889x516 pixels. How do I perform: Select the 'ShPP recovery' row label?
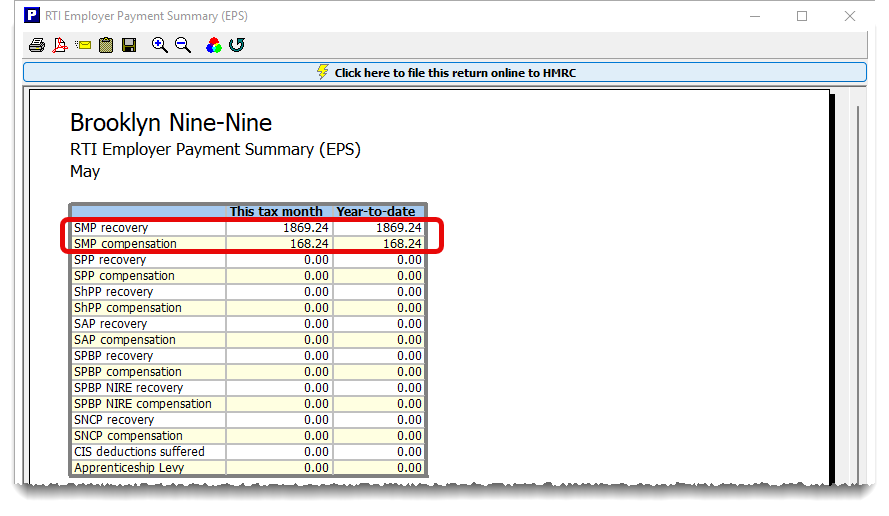tap(113, 291)
